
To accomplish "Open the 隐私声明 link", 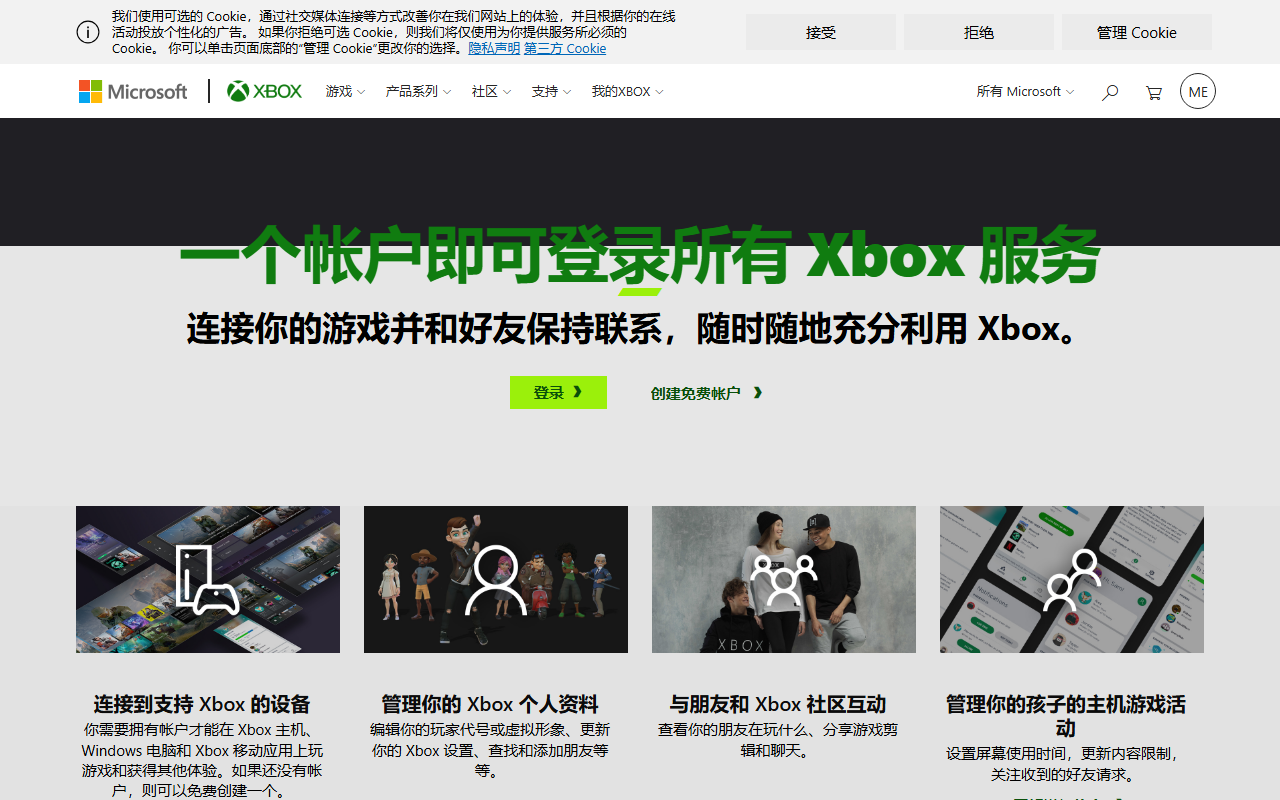I will tap(494, 48).
